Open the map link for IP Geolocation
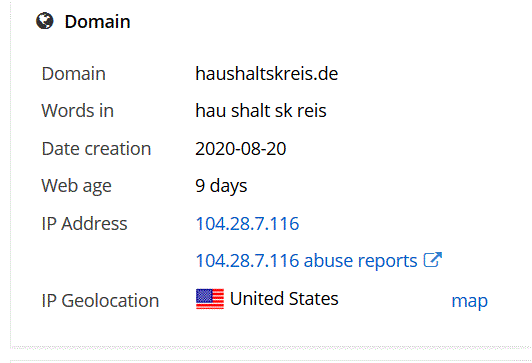This screenshot has width=532, height=363. pos(470,301)
